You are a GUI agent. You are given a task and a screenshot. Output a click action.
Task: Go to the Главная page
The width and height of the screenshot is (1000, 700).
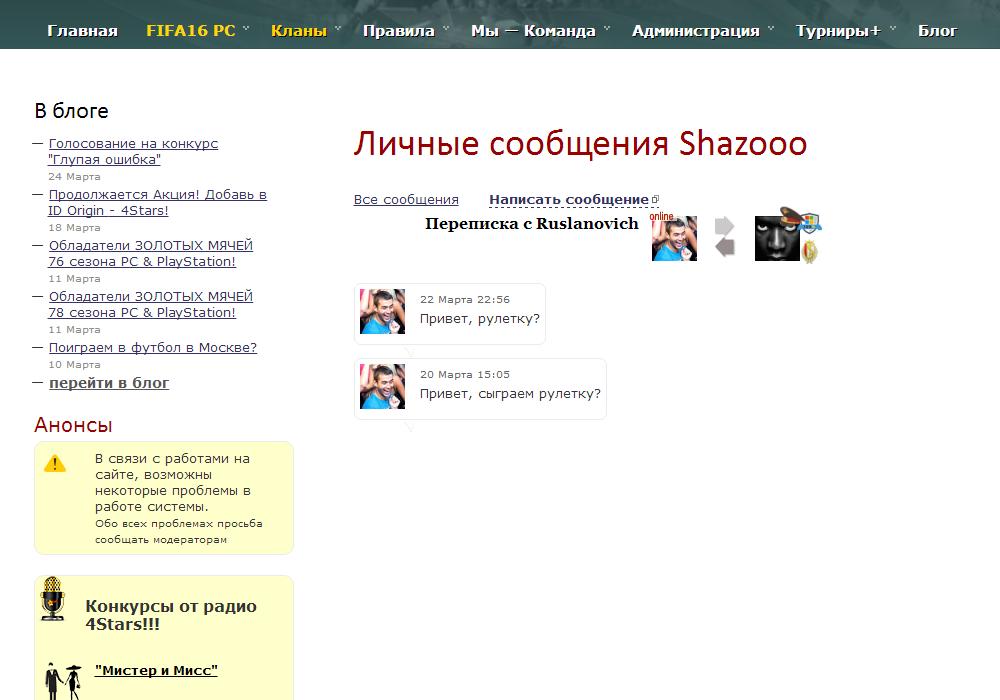(82, 31)
